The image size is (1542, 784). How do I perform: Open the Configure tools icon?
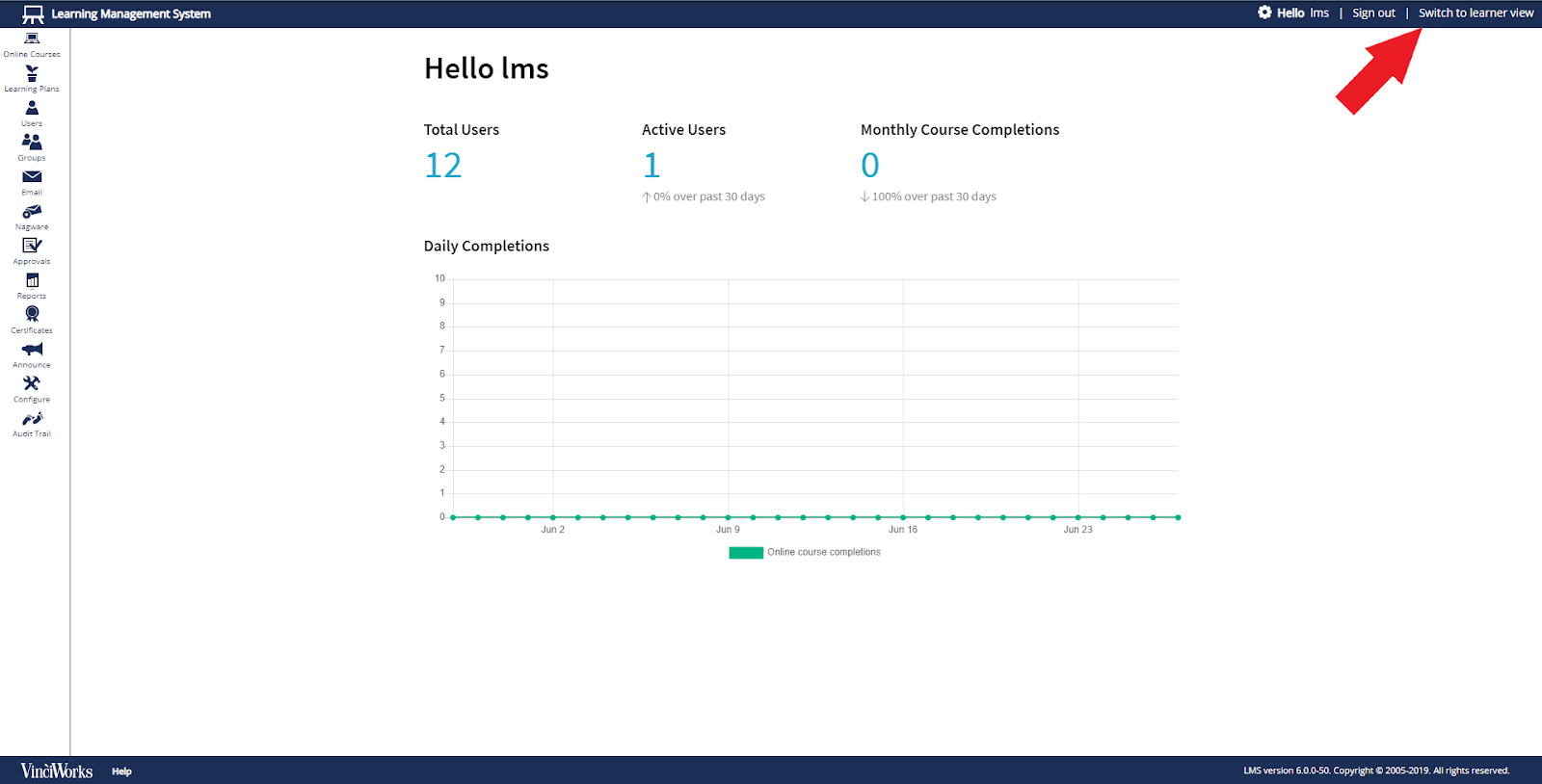[32, 384]
